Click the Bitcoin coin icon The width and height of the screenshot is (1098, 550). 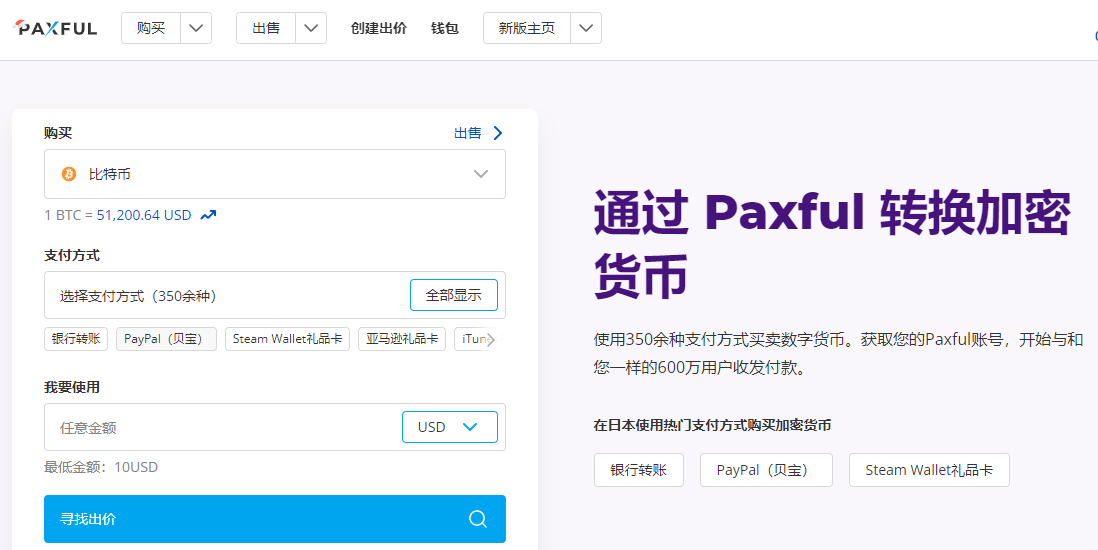69,174
